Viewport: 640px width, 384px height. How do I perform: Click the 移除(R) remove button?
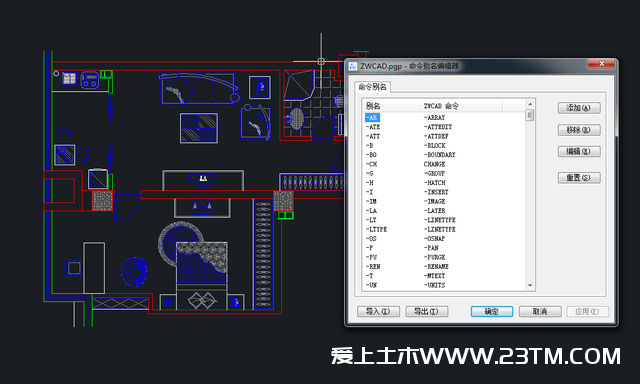coord(579,130)
